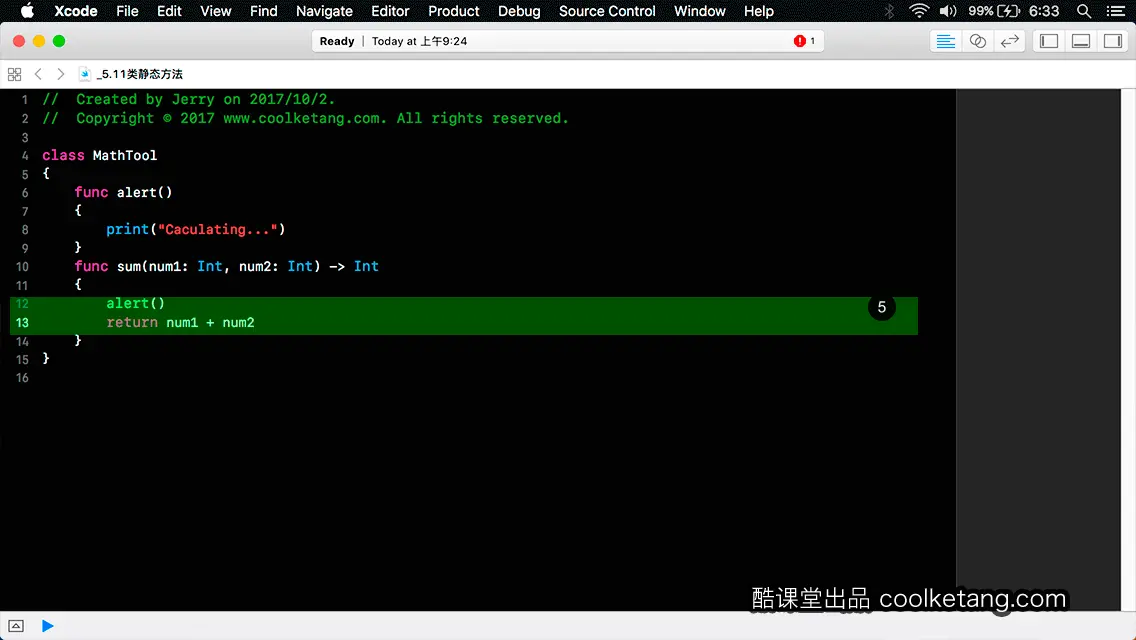This screenshot has height=640, width=1136.
Task: Click the 'class MathTool' declaration
Action: (x=99, y=155)
